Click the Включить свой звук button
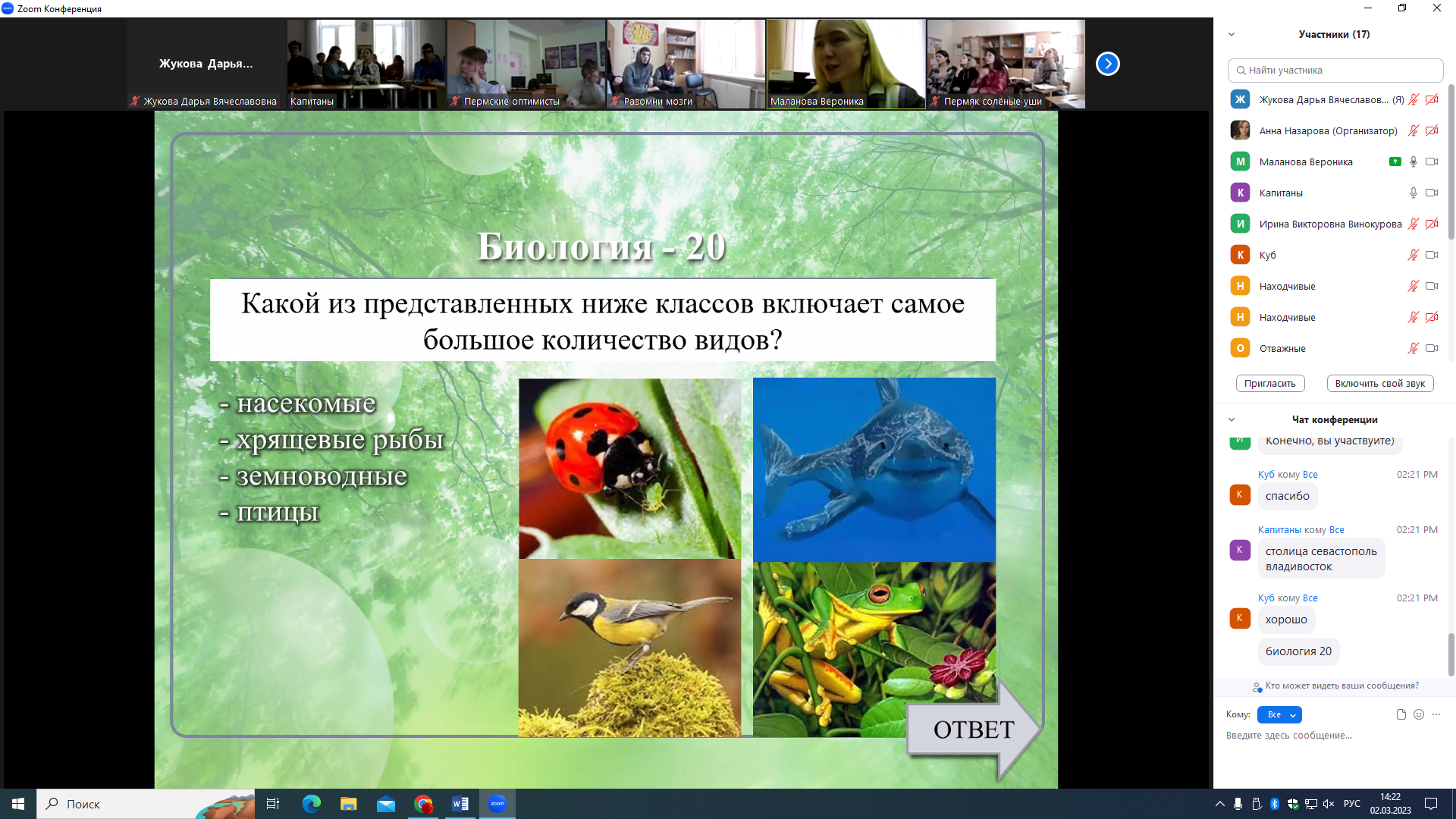The image size is (1456, 819). point(1379,384)
